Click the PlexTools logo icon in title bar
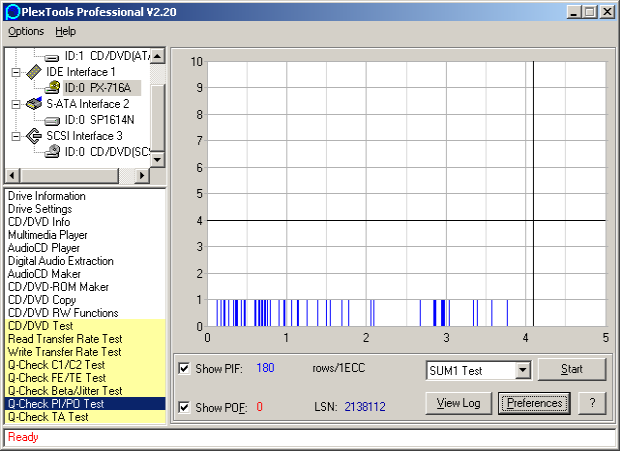The width and height of the screenshot is (620, 451). coord(12,12)
